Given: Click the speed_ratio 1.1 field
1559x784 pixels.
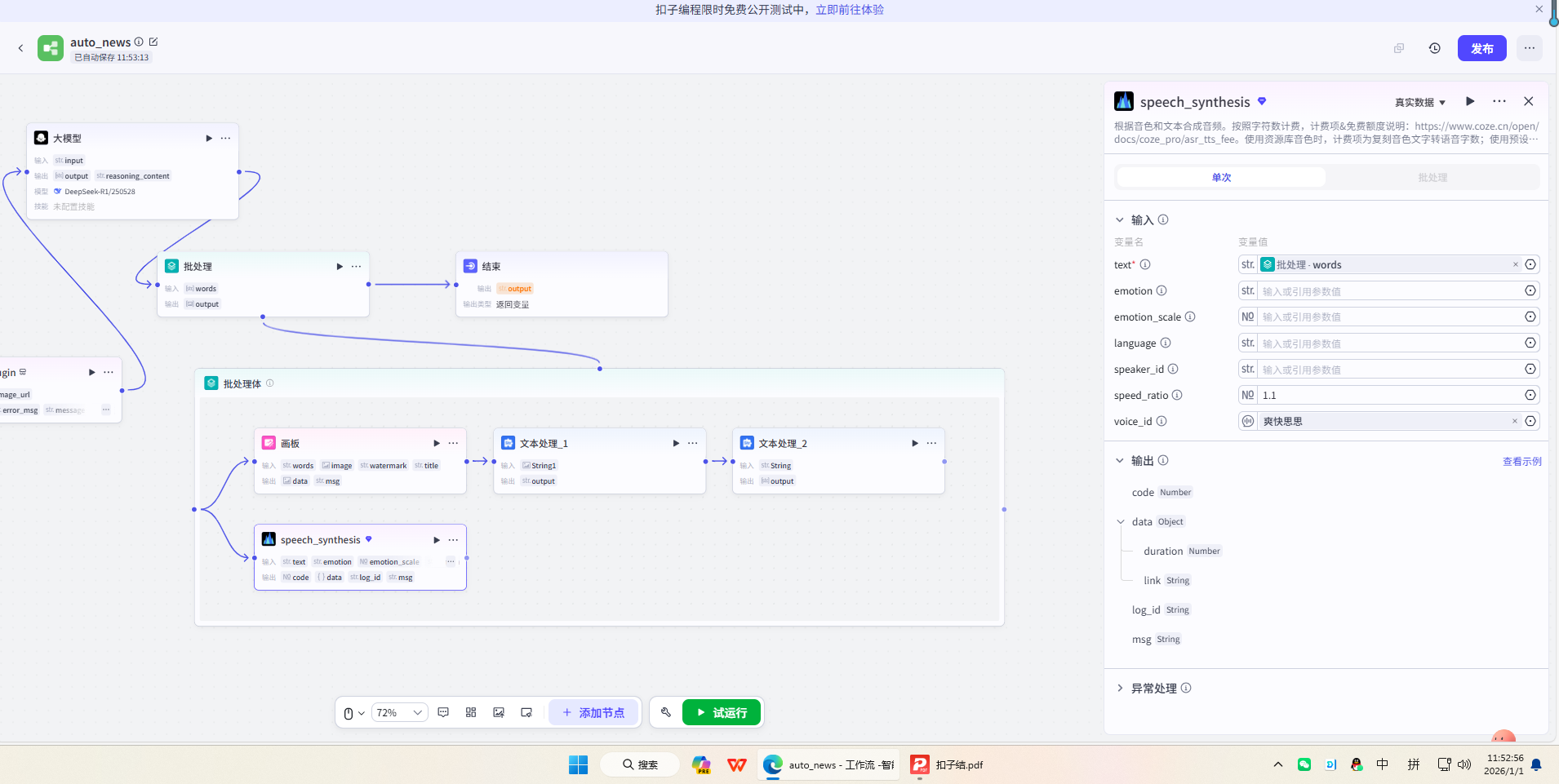Looking at the screenshot, I should (1389, 395).
